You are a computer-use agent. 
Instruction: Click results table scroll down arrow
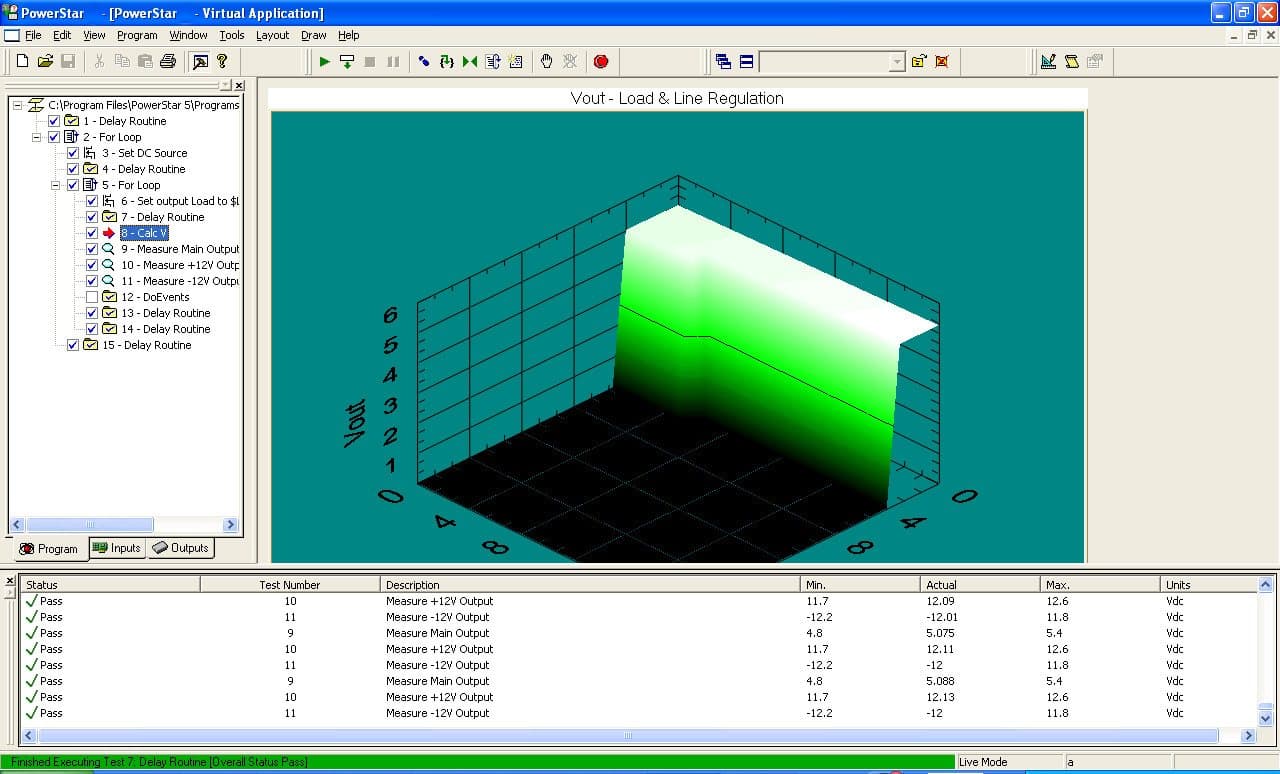(x=1265, y=718)
